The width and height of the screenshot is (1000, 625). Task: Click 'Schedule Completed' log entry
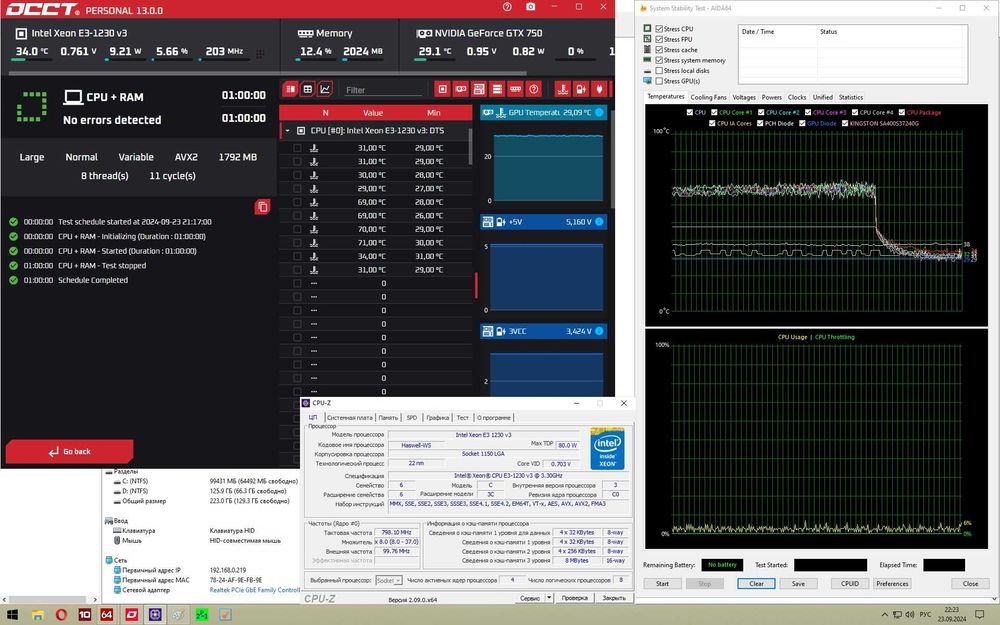click(x=93, y=280)
